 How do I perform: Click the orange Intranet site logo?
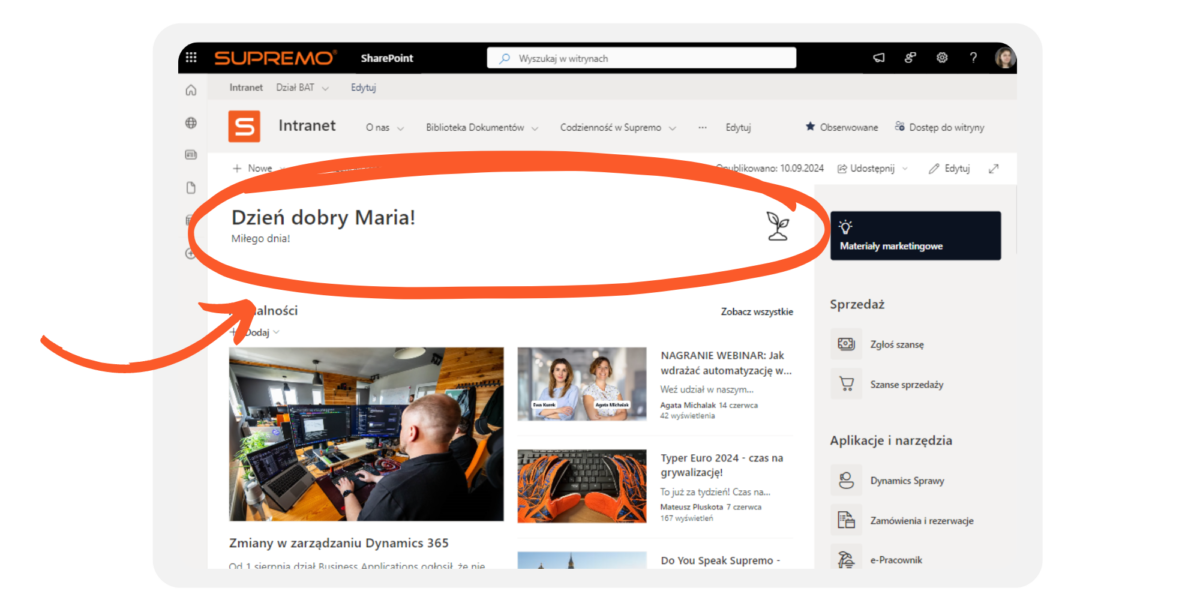click(x=244, y=127)
